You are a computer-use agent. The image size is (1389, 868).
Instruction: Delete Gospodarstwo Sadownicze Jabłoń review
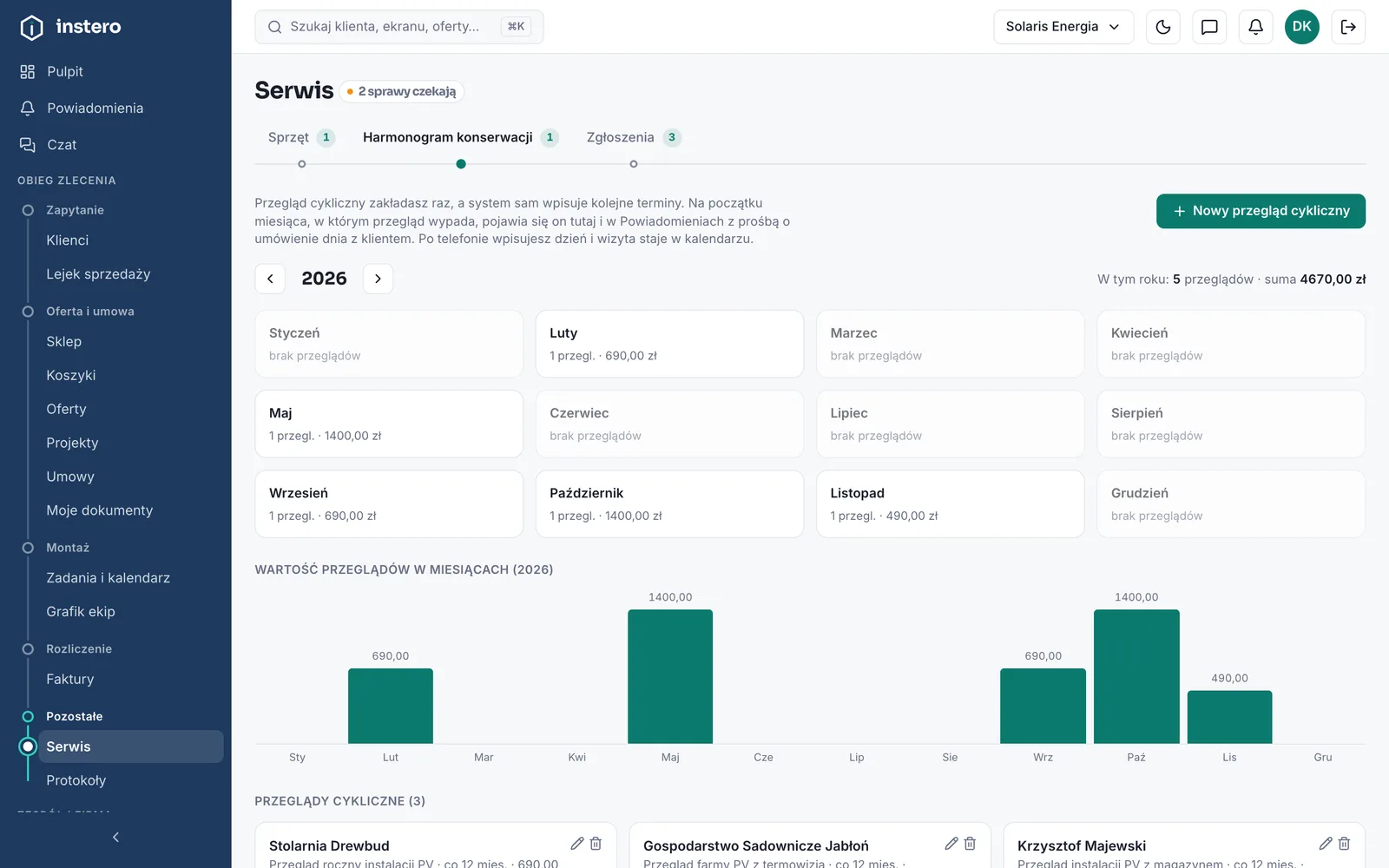click(970, 844)
